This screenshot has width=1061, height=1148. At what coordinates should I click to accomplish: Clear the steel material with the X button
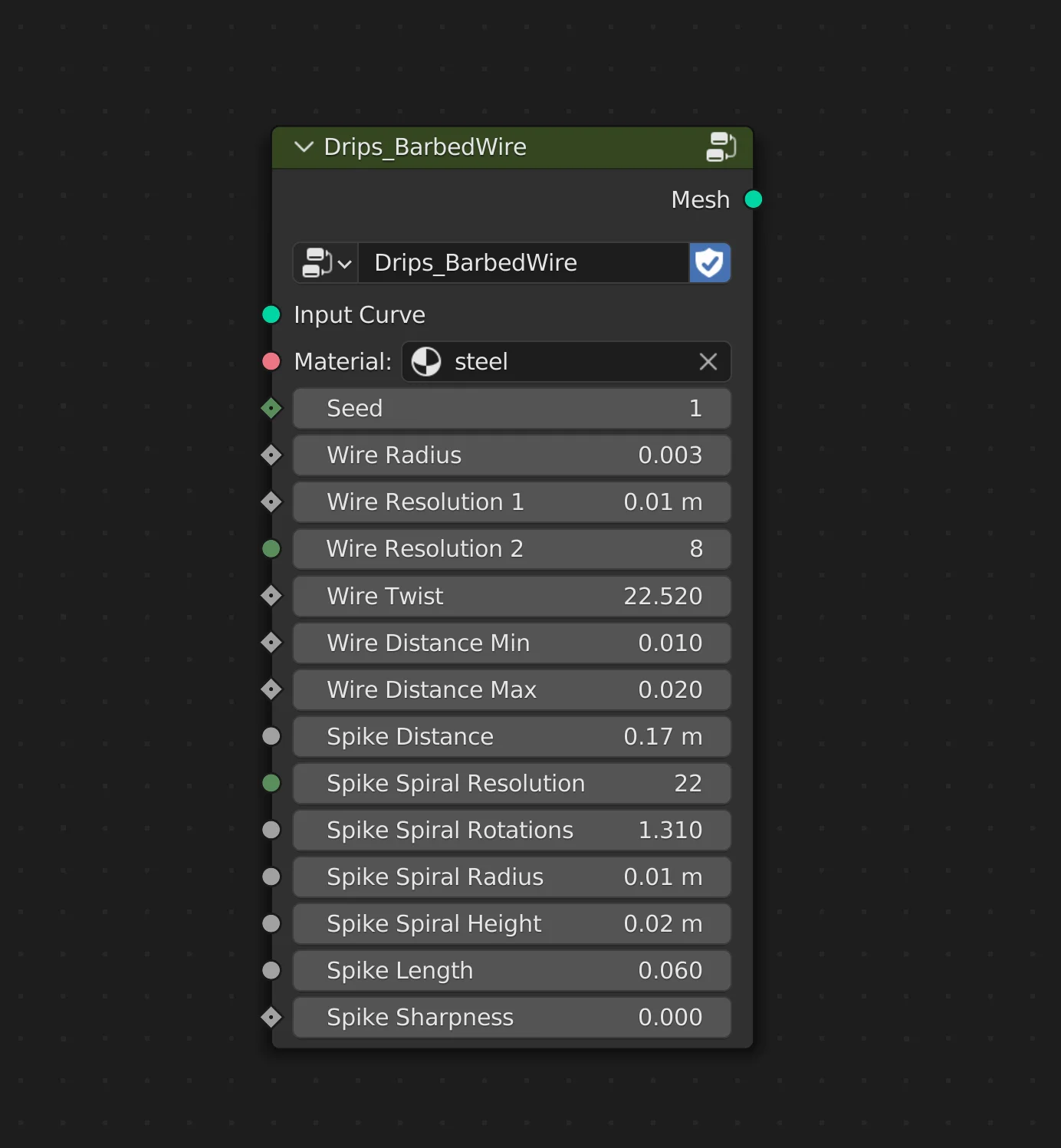click(707, 361)
